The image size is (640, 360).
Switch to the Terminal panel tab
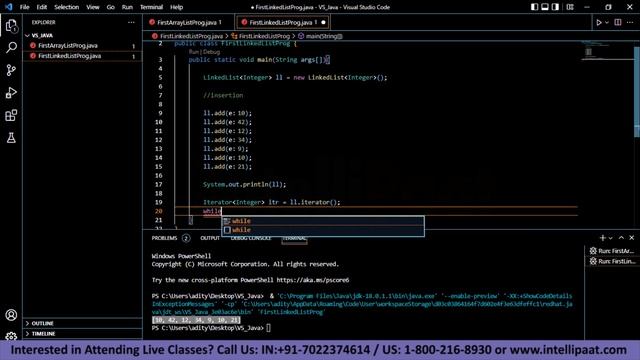click(x=294, y=238)
